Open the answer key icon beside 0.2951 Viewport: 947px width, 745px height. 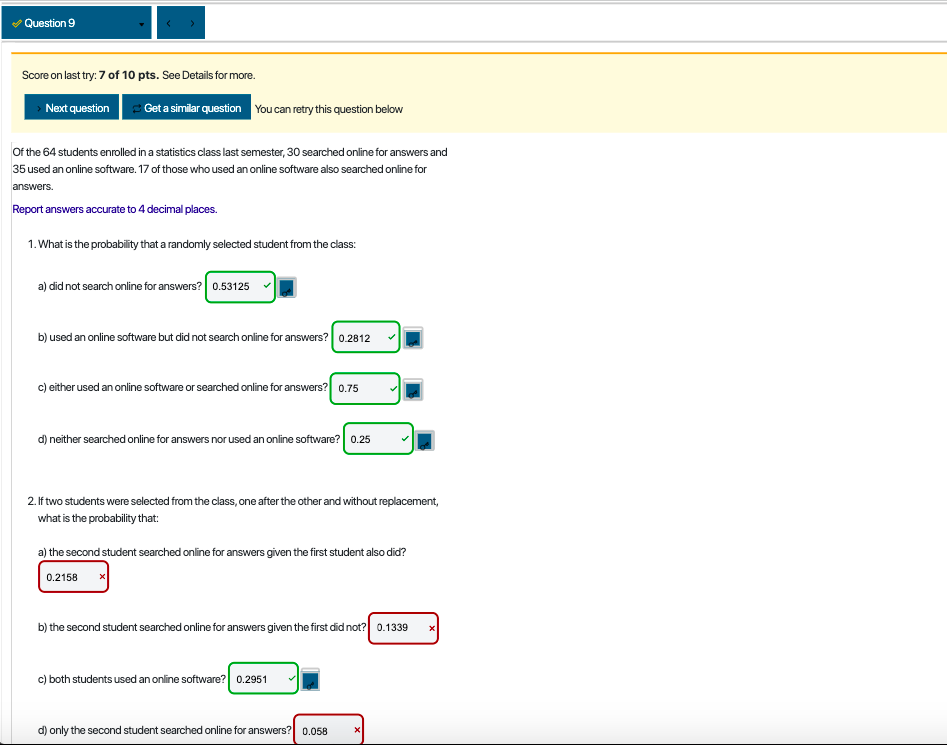point(310,679)
